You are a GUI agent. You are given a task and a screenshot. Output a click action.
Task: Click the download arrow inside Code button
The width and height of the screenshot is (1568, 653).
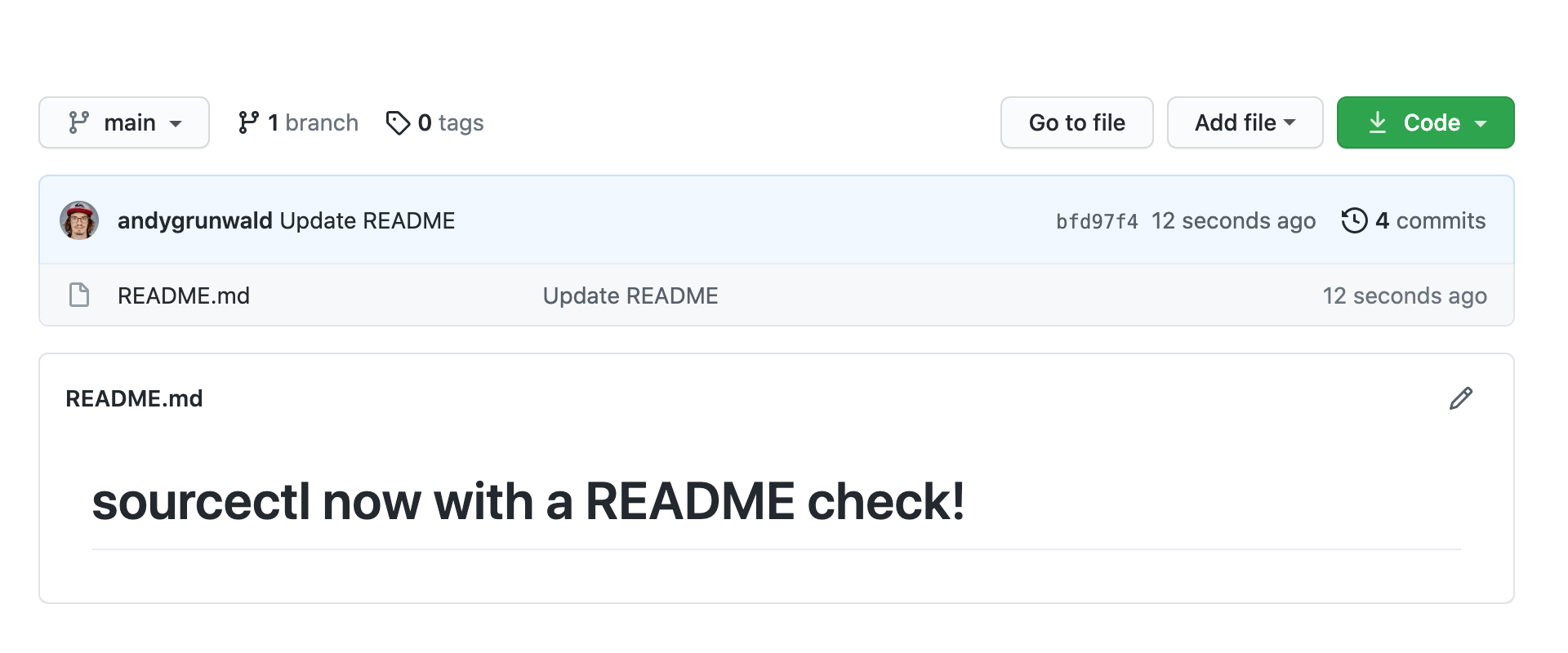click(1378, 122)
